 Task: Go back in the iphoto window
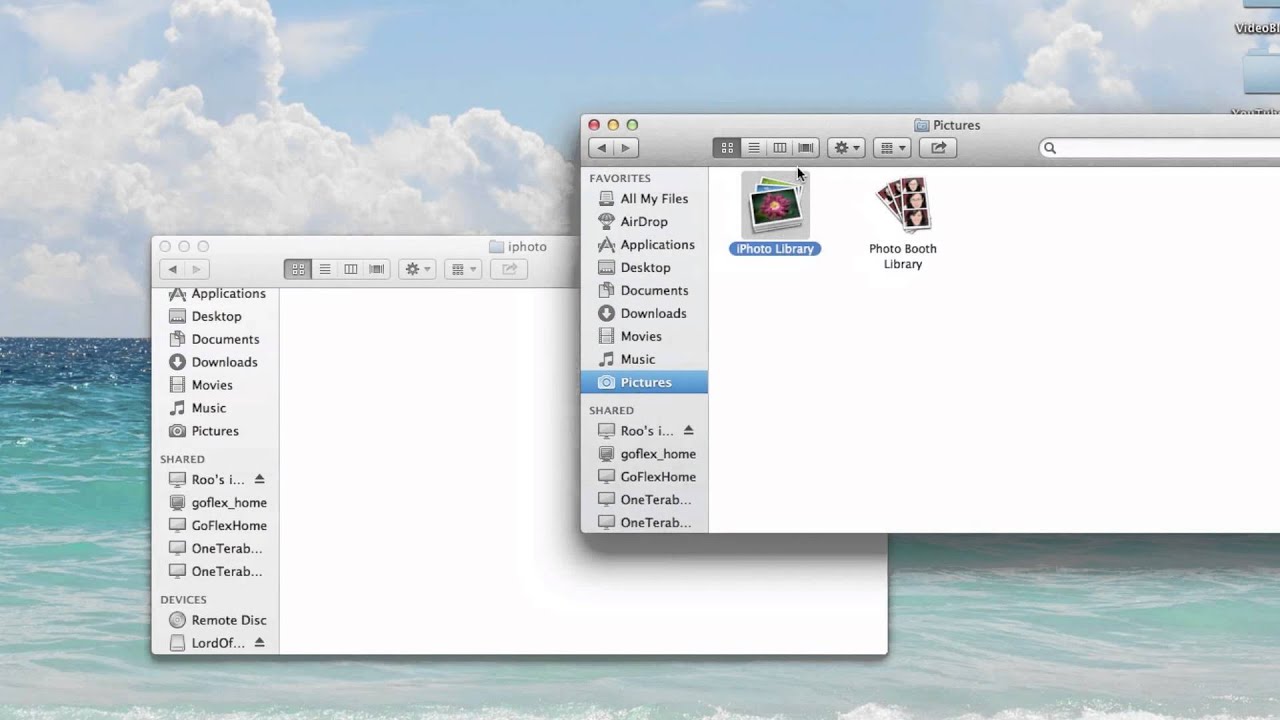pyautogui.click(x=172, y=269)
